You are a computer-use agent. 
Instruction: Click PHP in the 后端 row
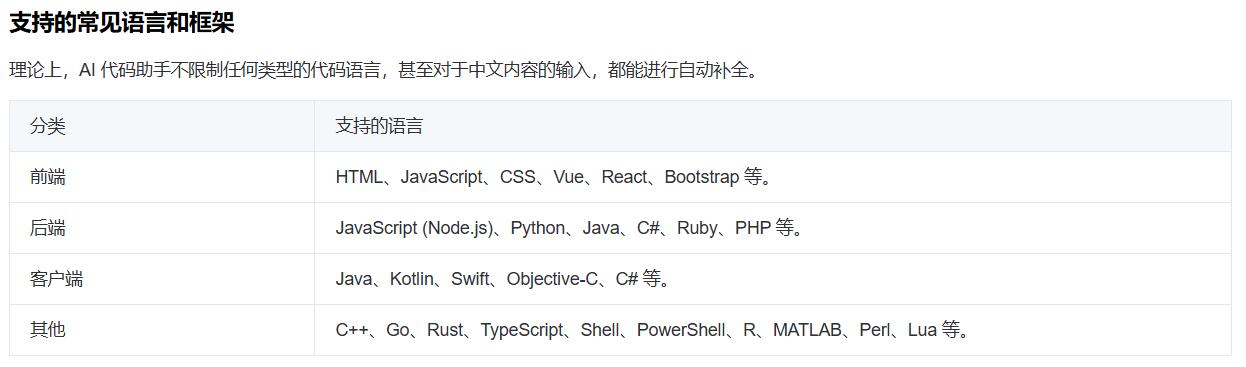click(x=752, y=228)
